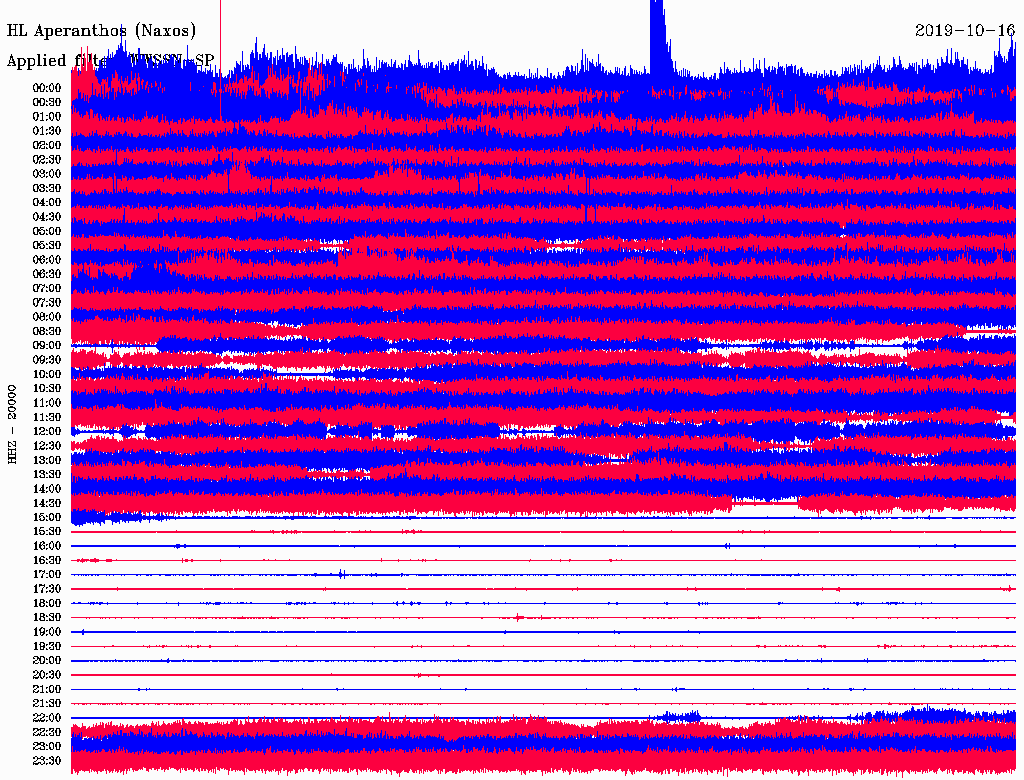Select the 02:30 time label
Screen dimensions: 1024x780
click(47, 160)
